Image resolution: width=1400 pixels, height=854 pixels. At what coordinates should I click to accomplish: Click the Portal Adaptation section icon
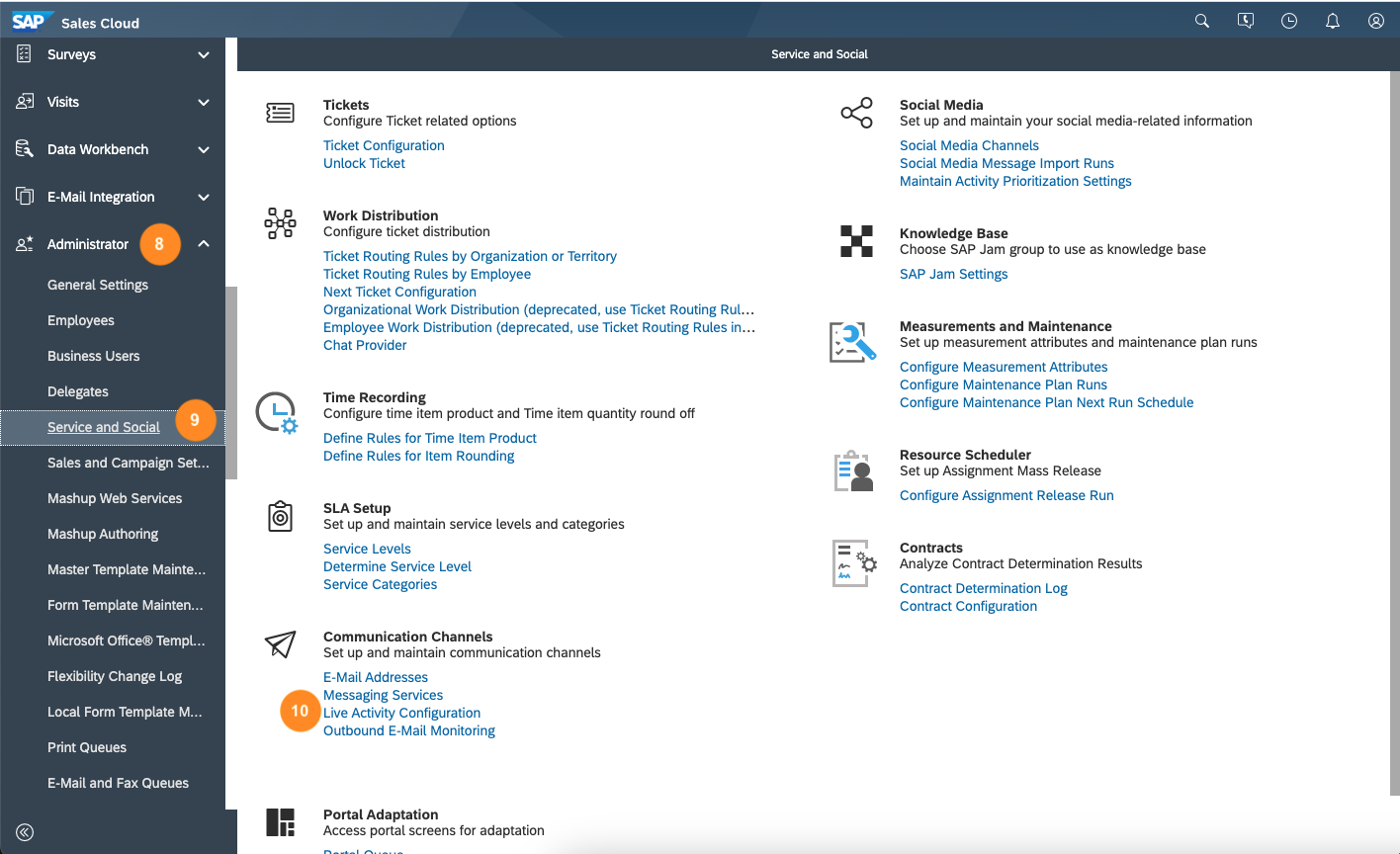(x=281, y=822)
